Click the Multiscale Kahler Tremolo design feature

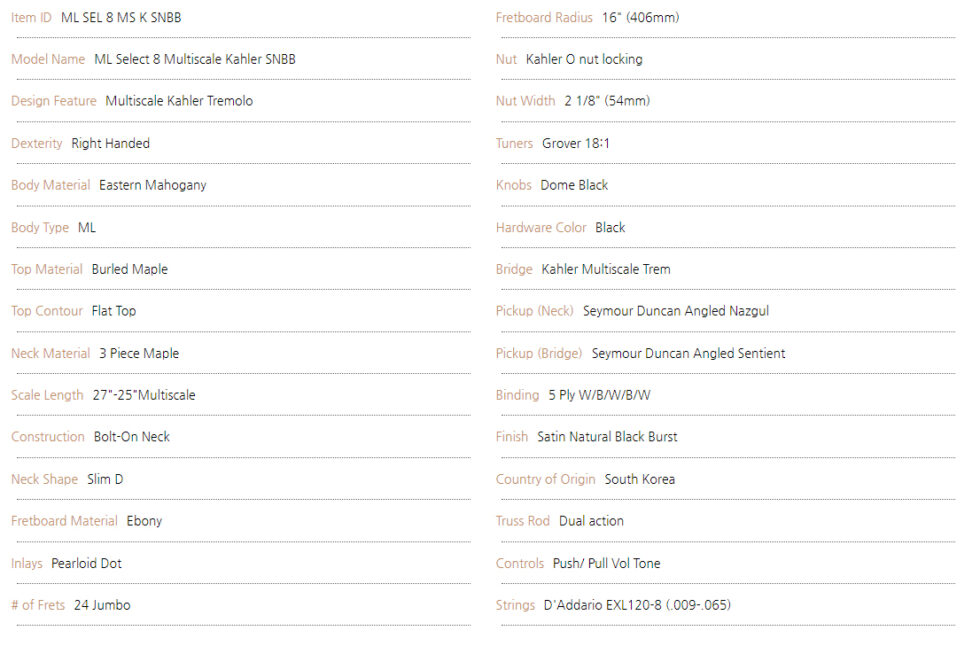tap(179, 101)
